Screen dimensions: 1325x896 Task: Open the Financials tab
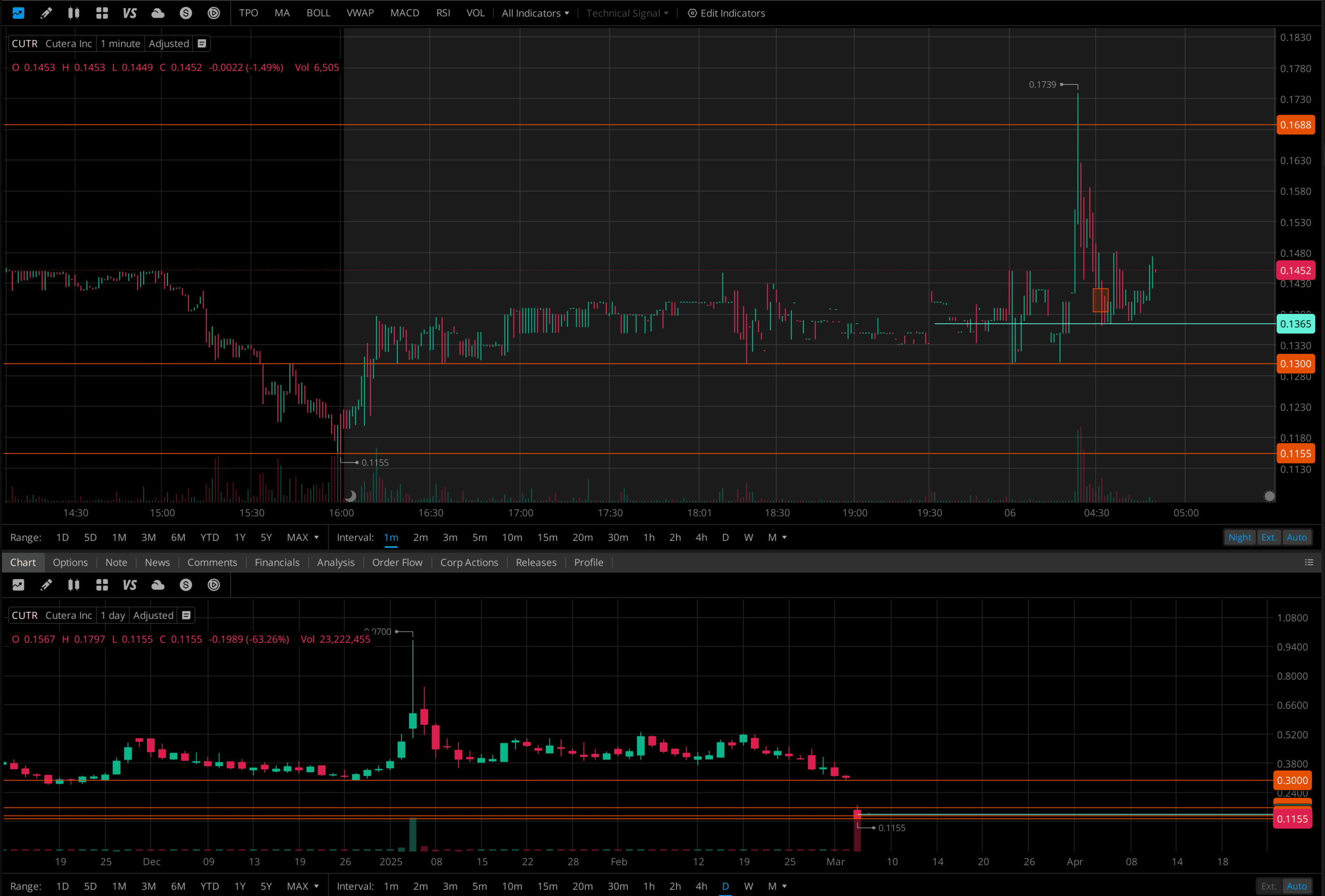[x=276, y=562]
